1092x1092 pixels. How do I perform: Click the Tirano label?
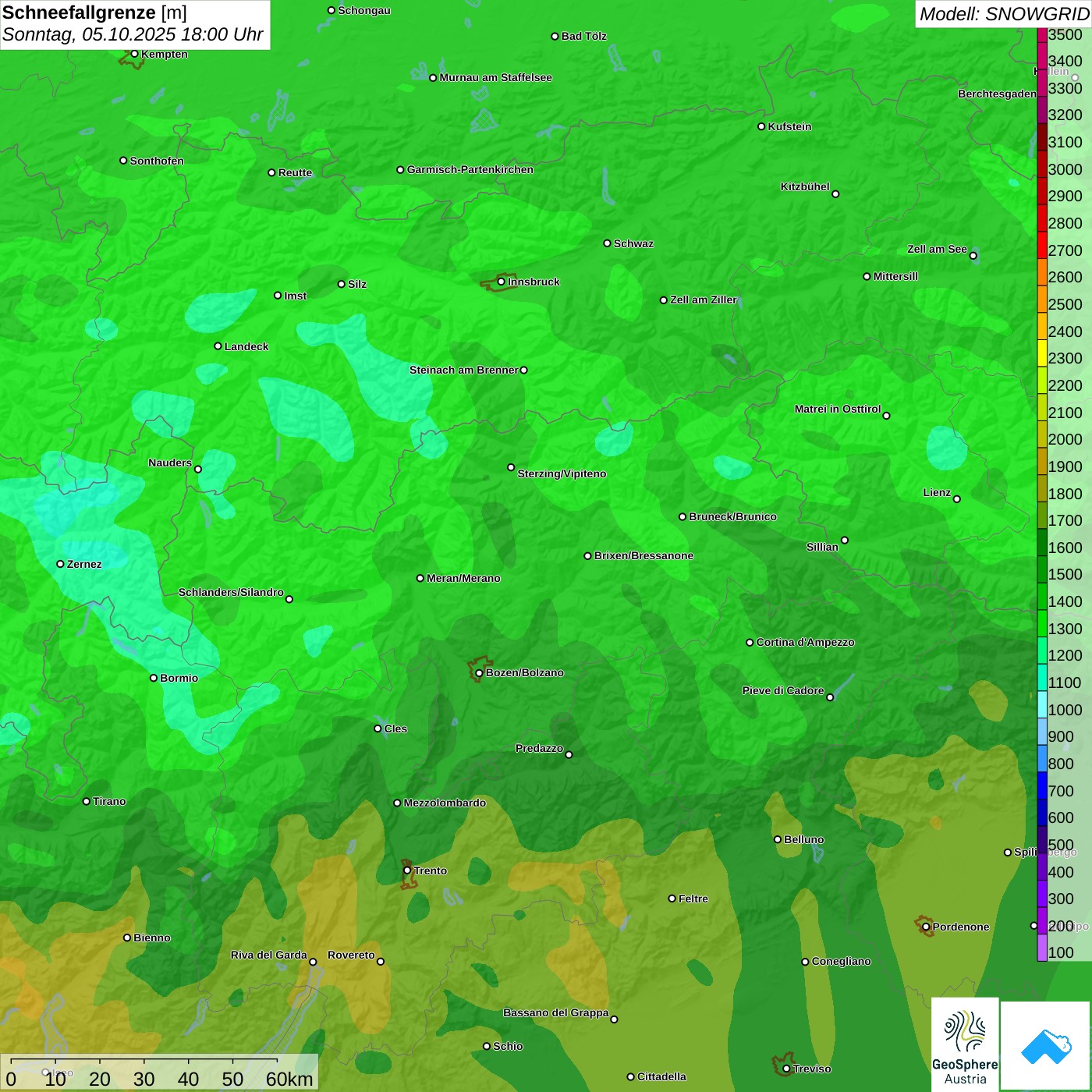[x=109, y=801]
